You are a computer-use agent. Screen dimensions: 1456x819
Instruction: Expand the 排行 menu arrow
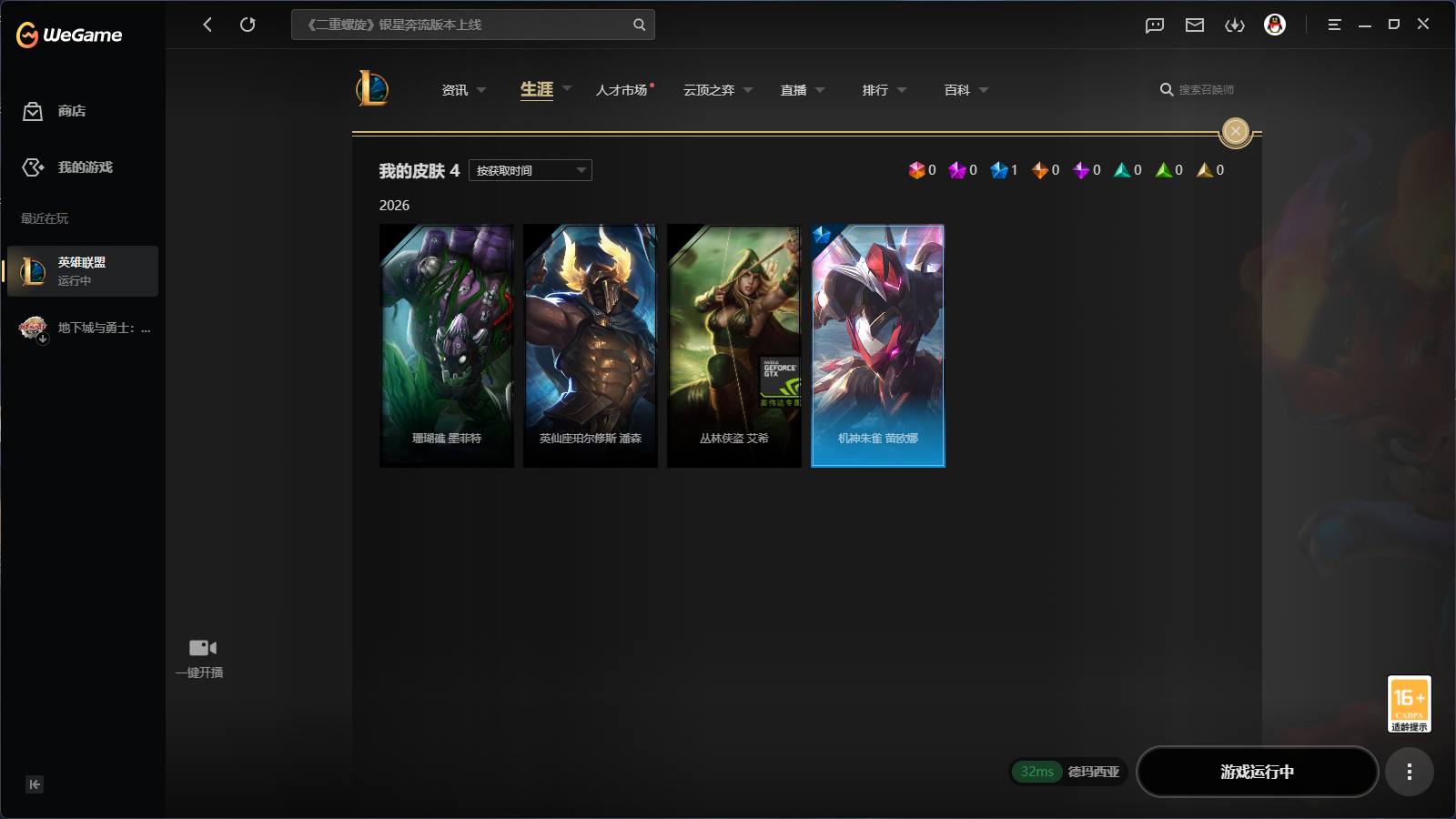pos(902,90)
